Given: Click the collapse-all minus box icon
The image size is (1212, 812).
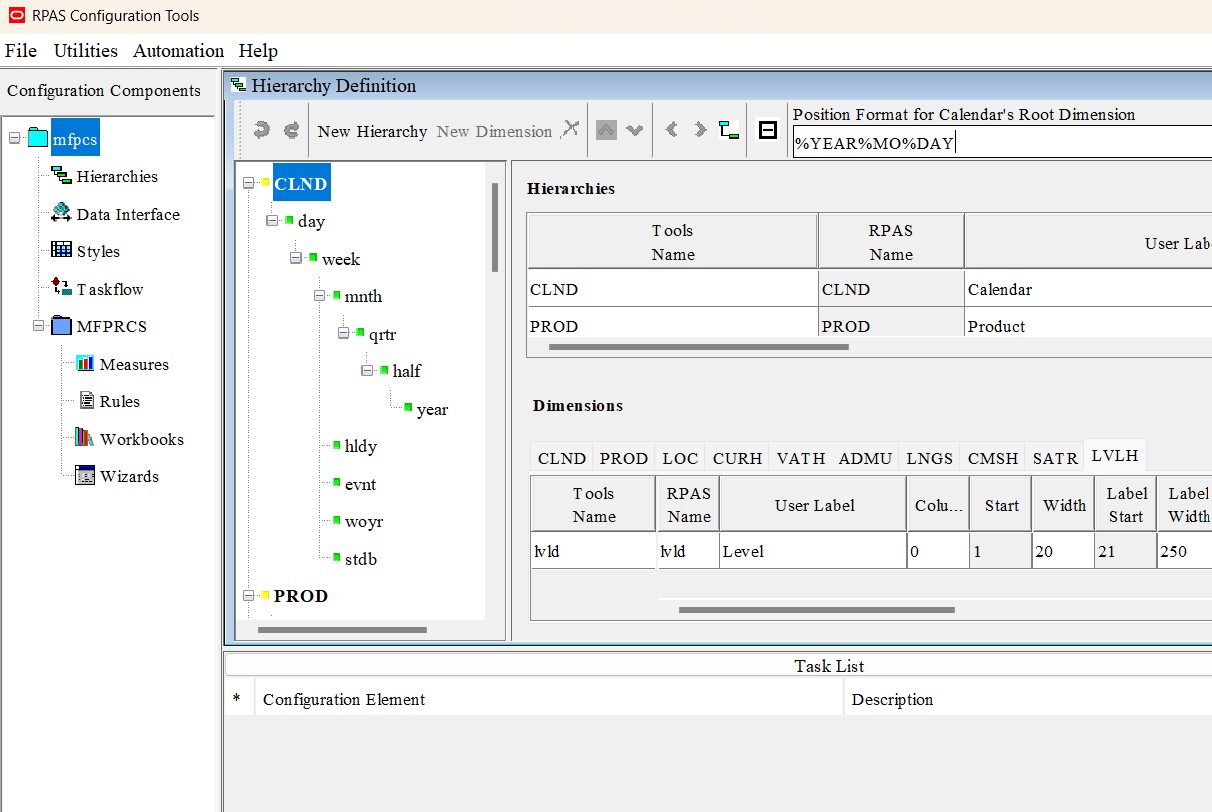Looking at the screenshot, I should pyautogui.click(x=767, y=130).
